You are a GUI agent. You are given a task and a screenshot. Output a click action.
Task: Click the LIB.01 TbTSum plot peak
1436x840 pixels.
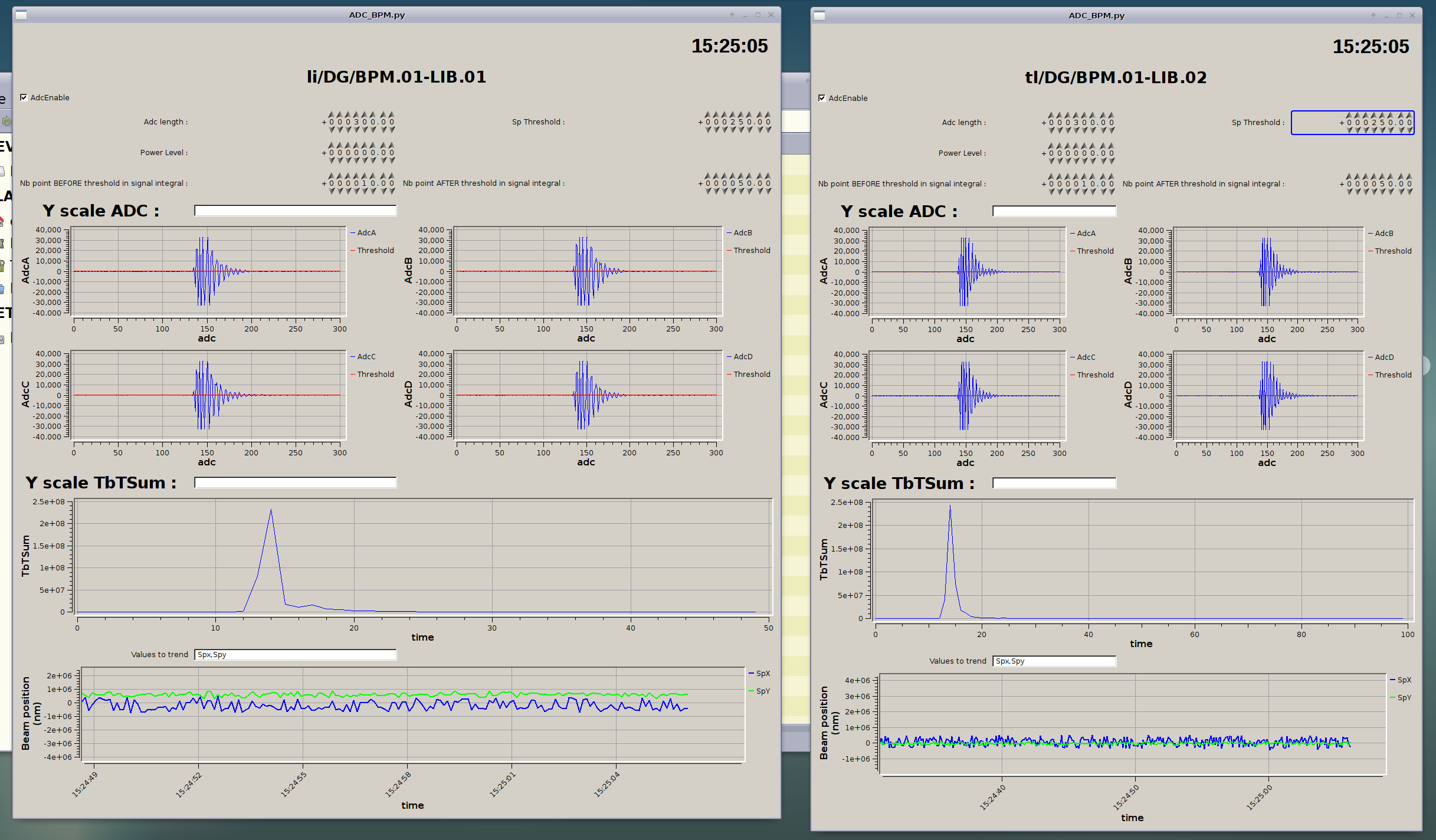coord(271,511)
